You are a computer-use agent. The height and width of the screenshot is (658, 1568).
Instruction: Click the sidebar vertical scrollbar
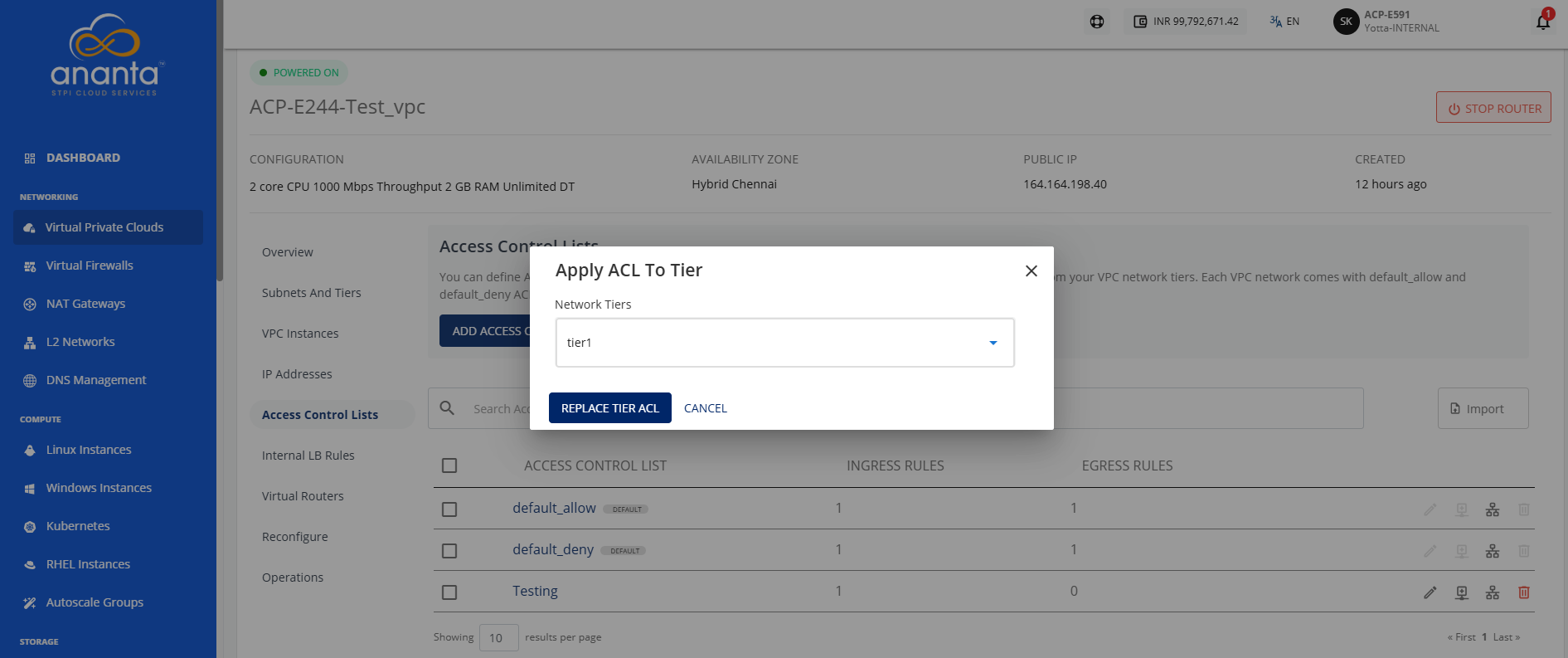(x=220, y=141)
